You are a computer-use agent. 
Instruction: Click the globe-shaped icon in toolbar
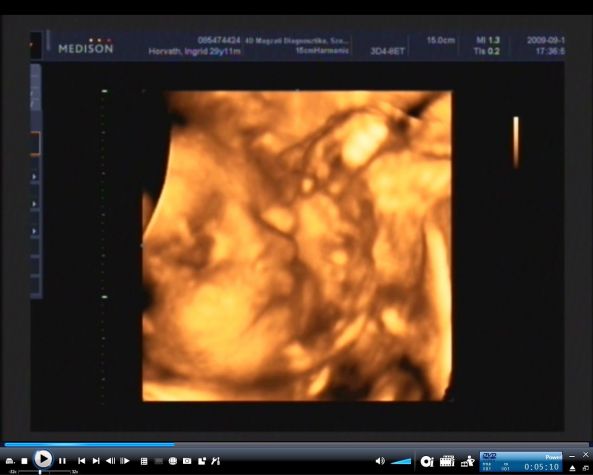pos(173,461)
